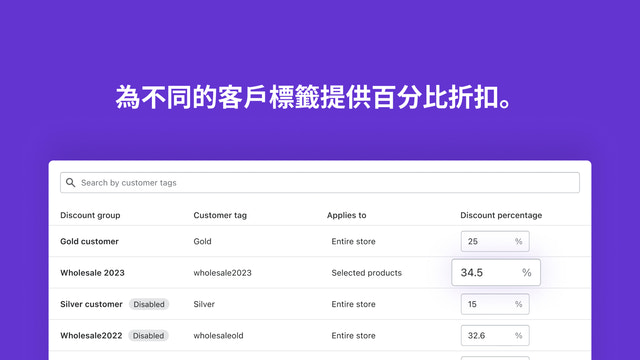Select the Gold customer tag cell
Viewport: 640px width, 360px height.
202,241
